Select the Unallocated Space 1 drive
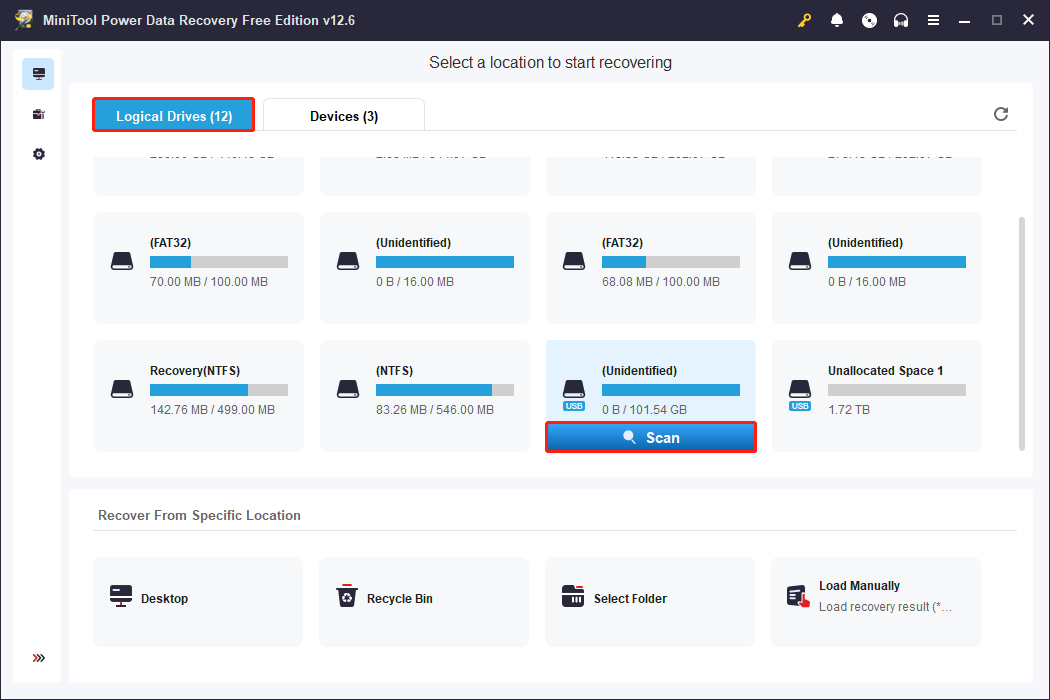This screenshot has width=1050, height=700. click(877, 395)
